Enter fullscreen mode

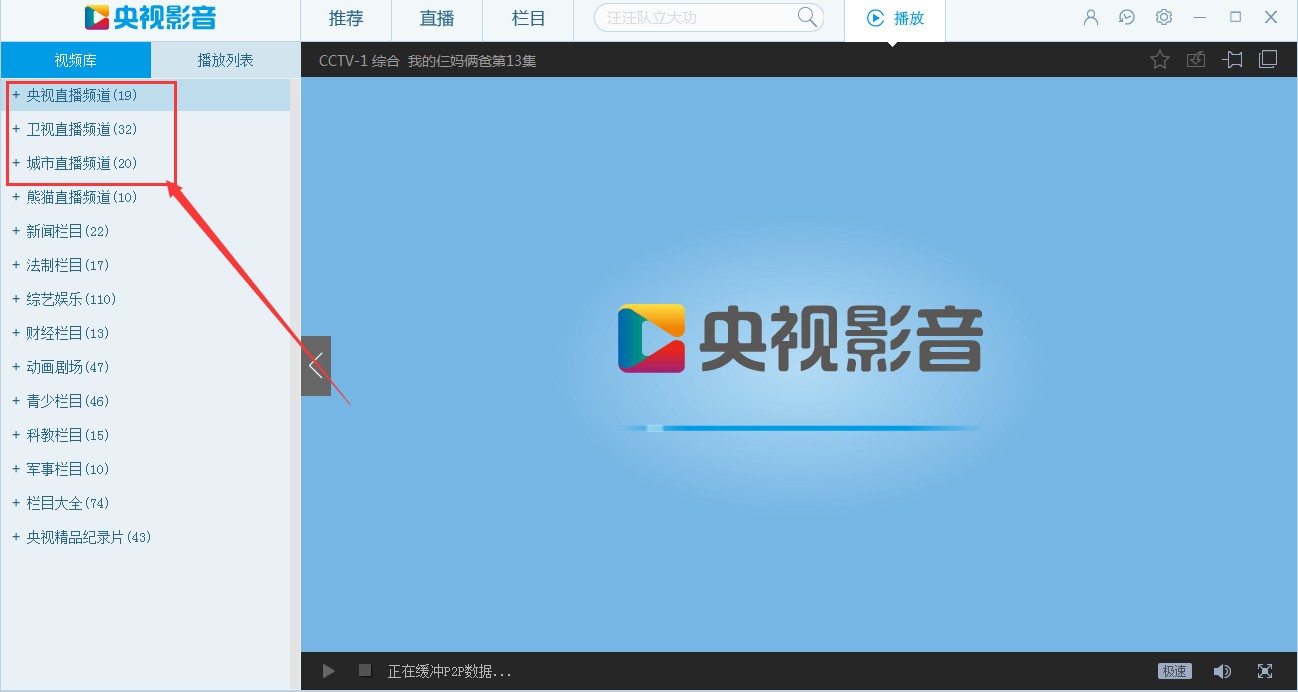point(1265,671)
